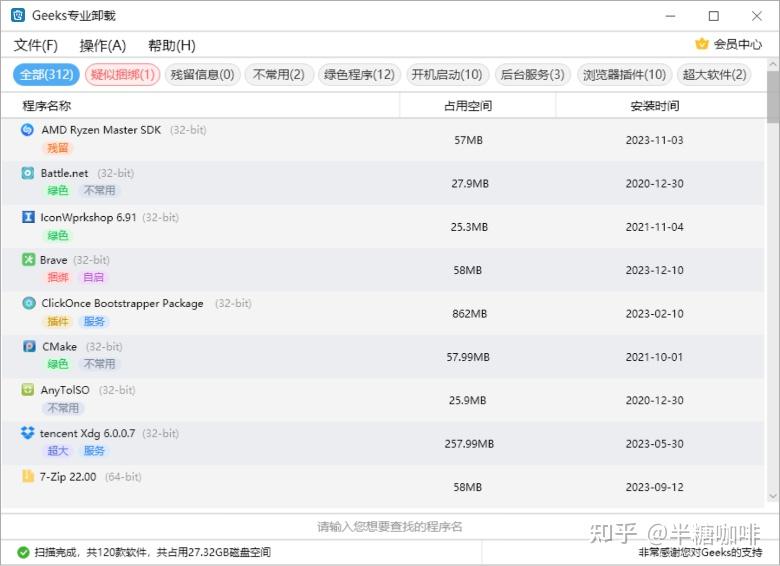The width and height of the screenshot is (780, 566).
Task: Select the Battle.net name text
Action: 65,173
